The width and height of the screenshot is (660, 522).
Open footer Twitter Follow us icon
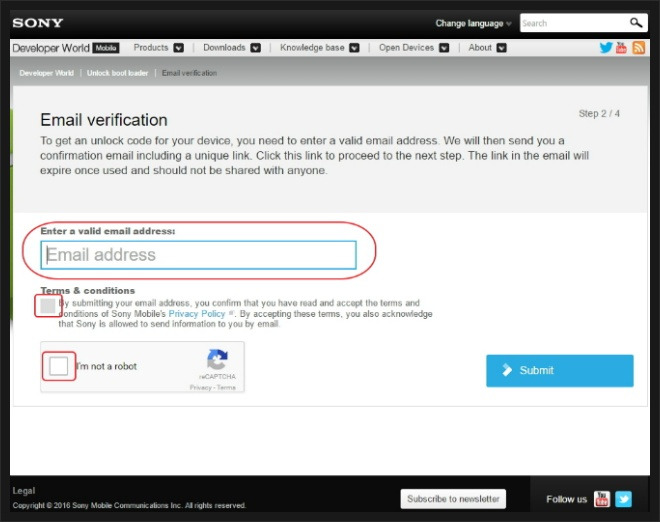click(623, 499)
